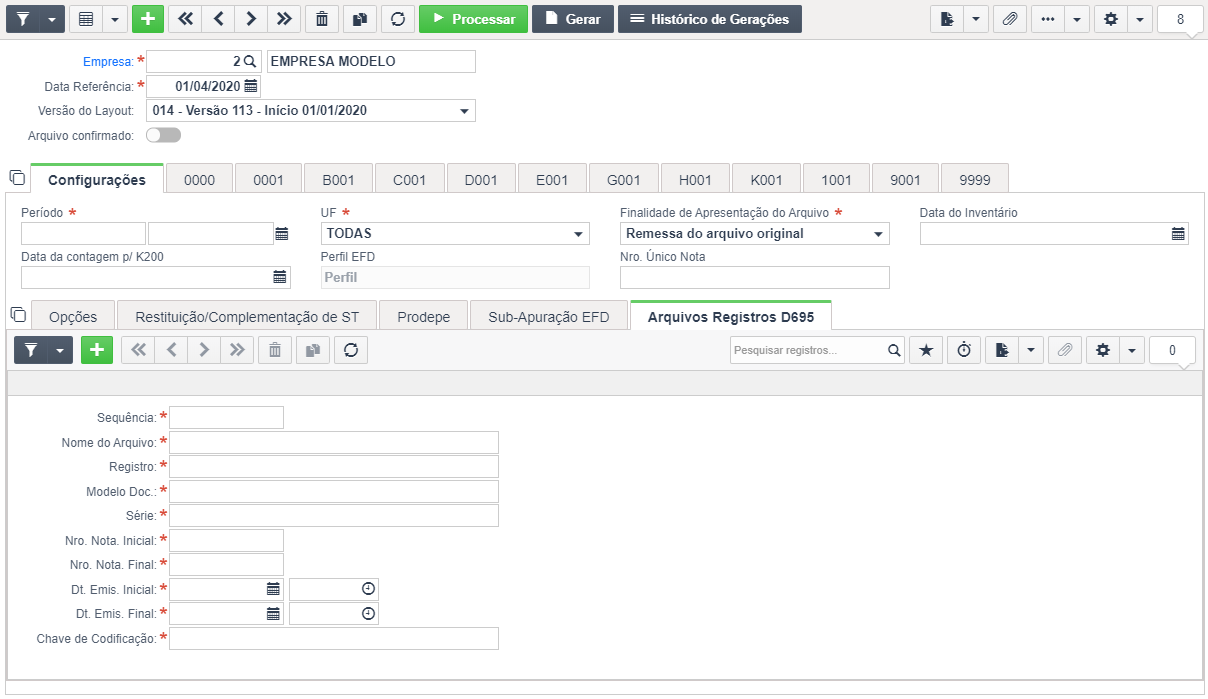This screenshot has width=1208, height=699.
Task: Open the B001 tab
Action: (338, 180)
